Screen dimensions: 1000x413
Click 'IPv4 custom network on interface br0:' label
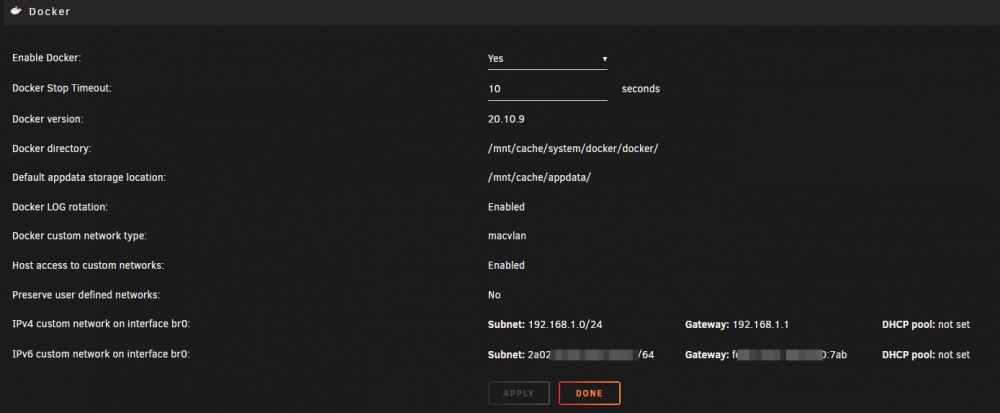[101, 324]
